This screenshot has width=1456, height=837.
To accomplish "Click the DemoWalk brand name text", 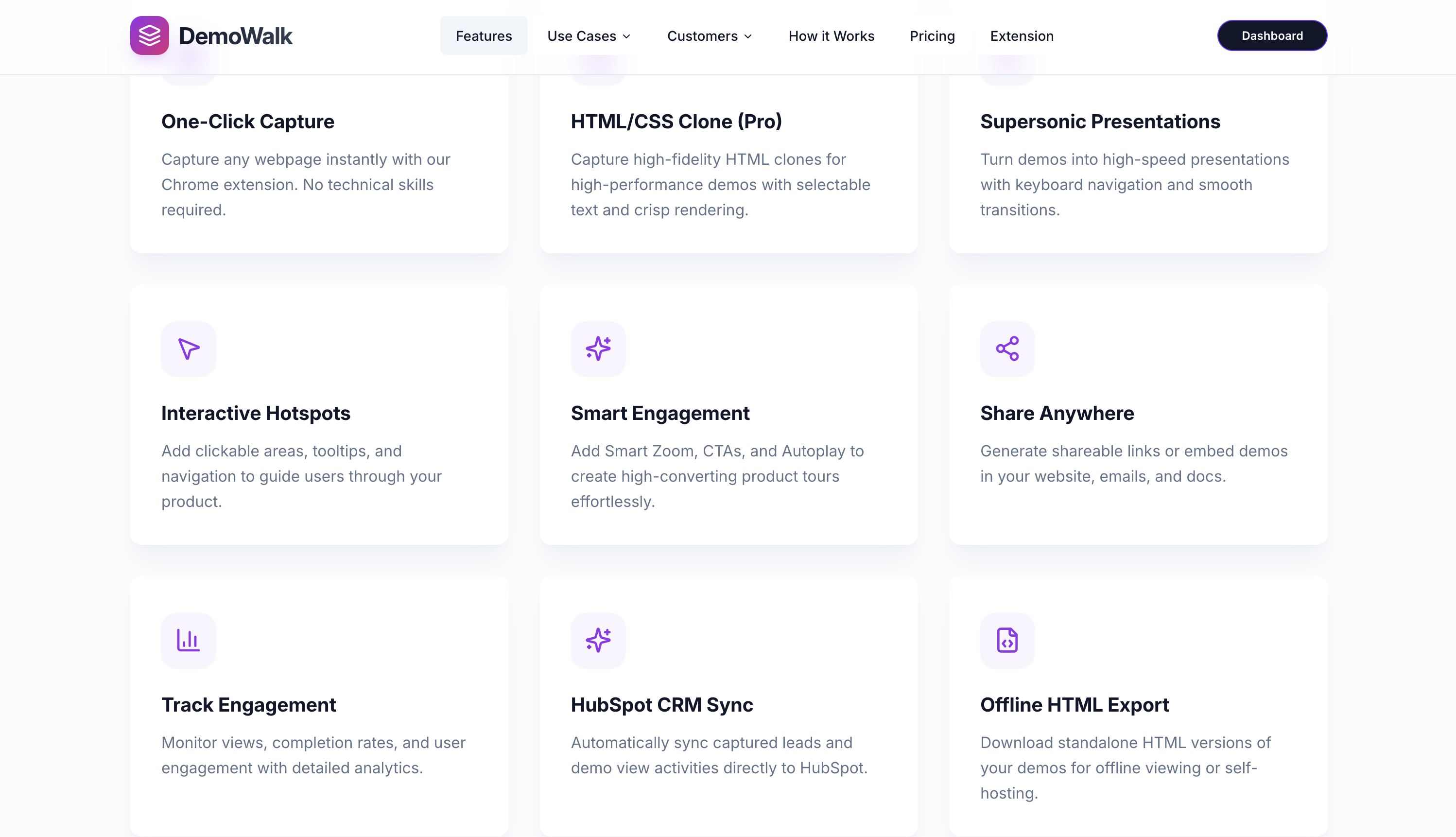I will point(236,35).
